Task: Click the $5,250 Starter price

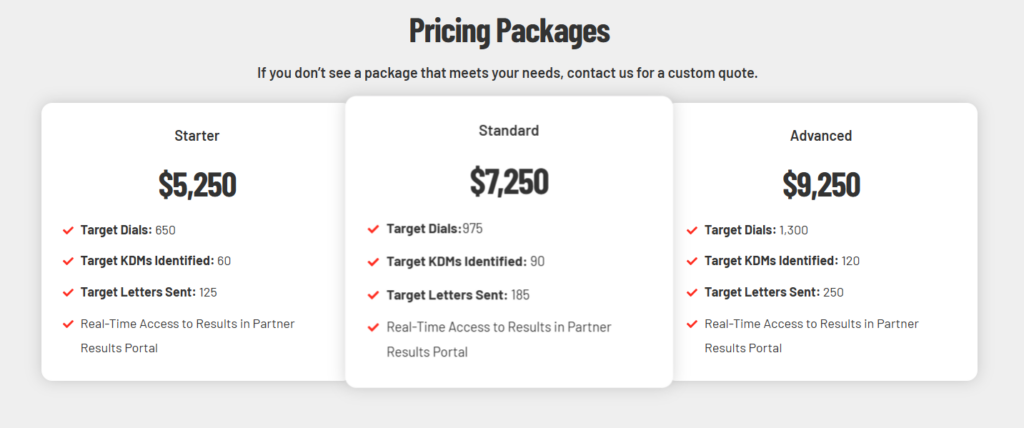Action: (x=197, y=184)
